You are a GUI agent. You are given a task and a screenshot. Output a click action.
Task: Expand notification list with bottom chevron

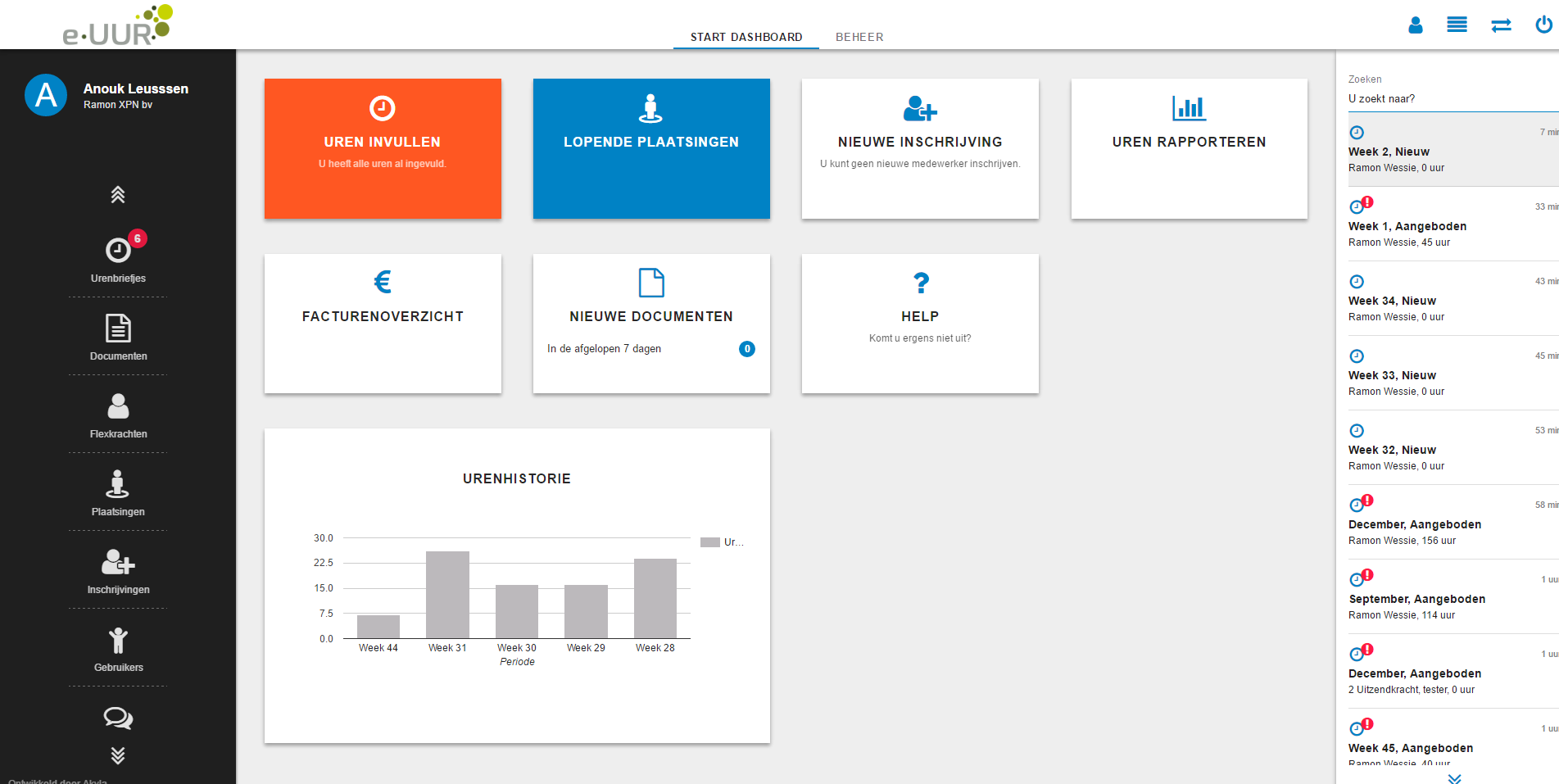click(x=1454, y=778)
